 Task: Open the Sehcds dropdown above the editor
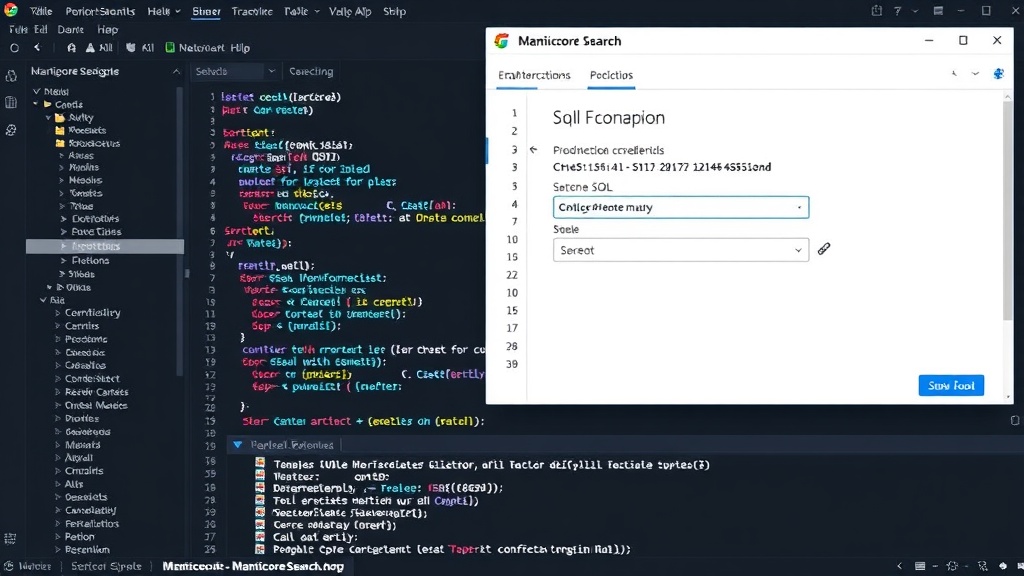234,71
